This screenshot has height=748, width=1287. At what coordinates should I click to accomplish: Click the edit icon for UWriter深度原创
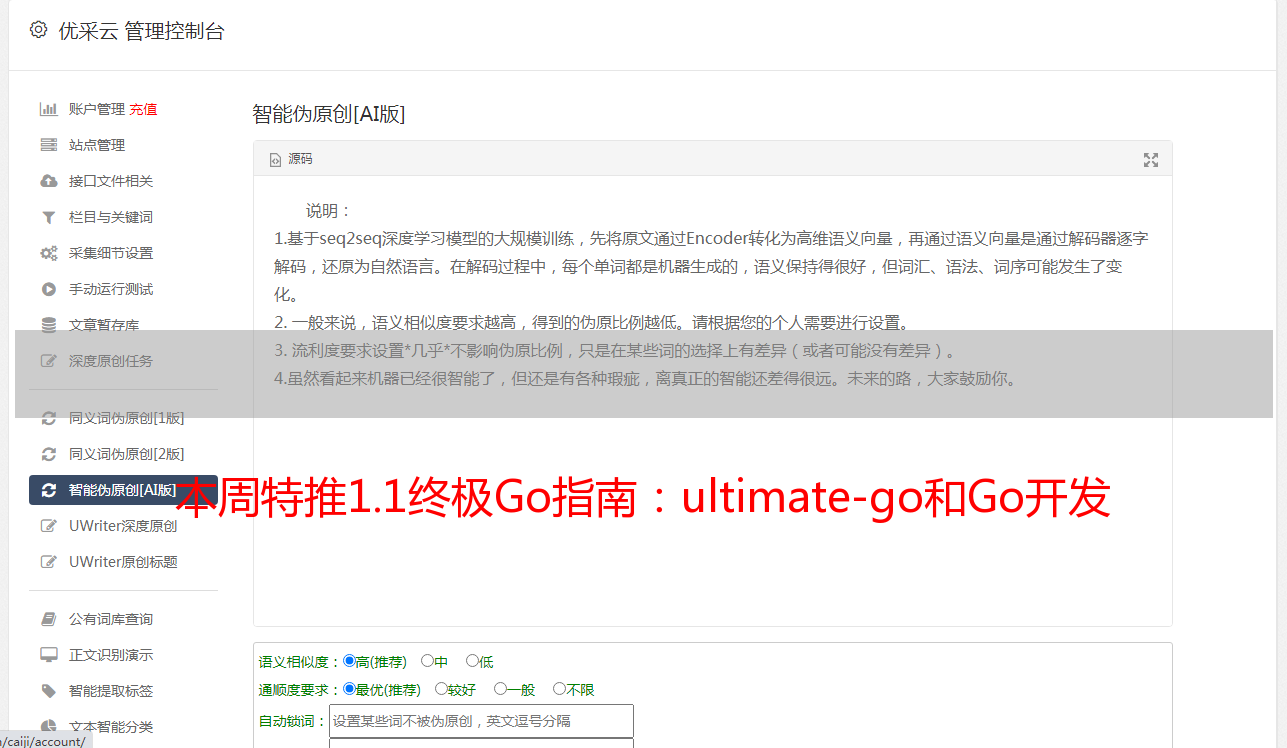coord(48,526)
